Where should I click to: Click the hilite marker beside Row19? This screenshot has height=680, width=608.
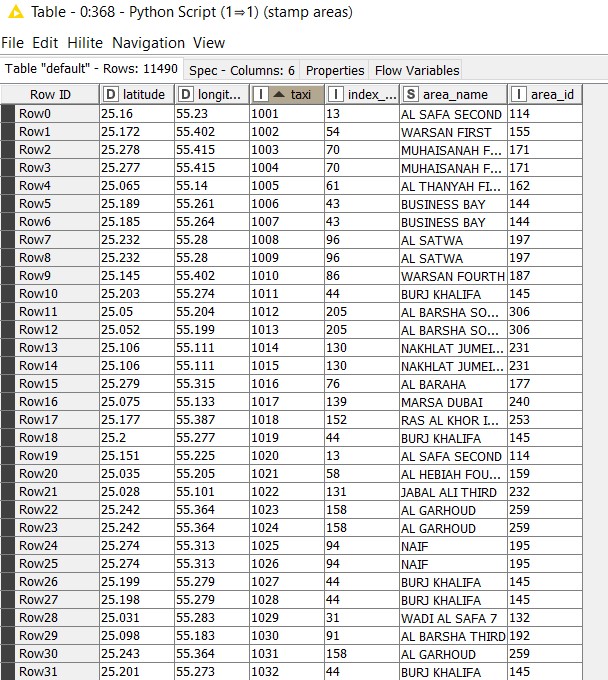point(8,455)
